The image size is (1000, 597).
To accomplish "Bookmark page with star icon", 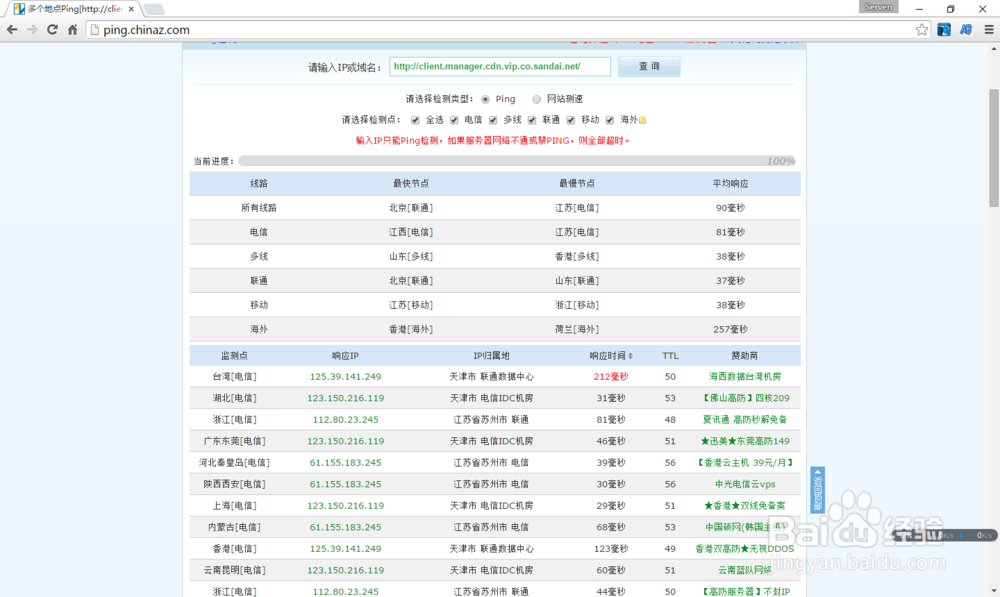I will 922,29.
